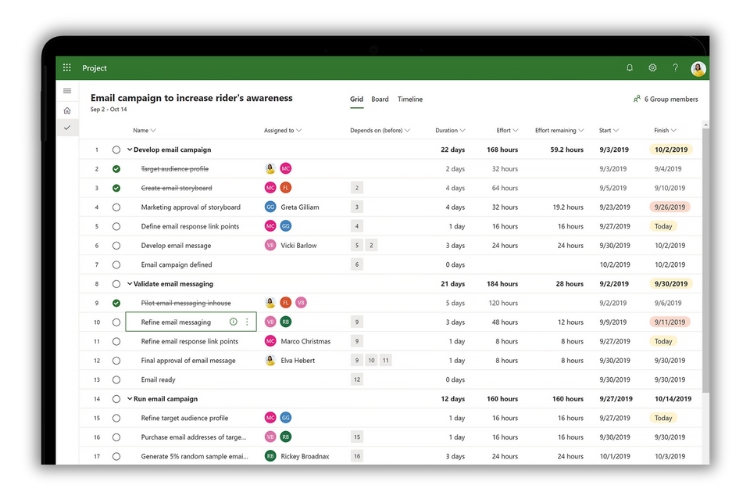Image resolution: width=750 pixels, height=500 pixels.
Task: Click the notifications bell icon
Action: tap(630, 68)
